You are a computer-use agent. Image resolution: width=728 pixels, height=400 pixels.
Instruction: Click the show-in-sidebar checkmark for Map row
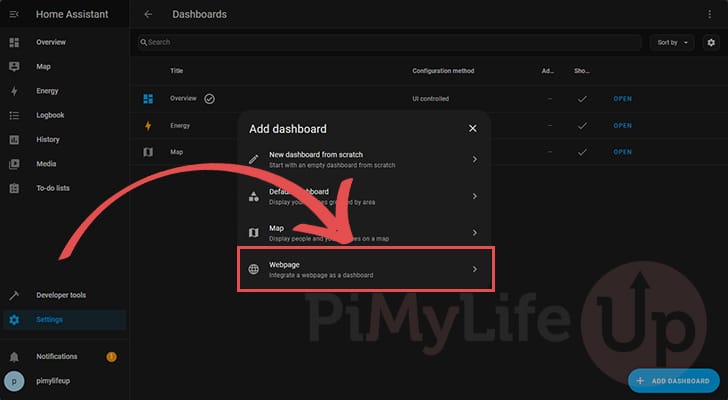(582, 152)
